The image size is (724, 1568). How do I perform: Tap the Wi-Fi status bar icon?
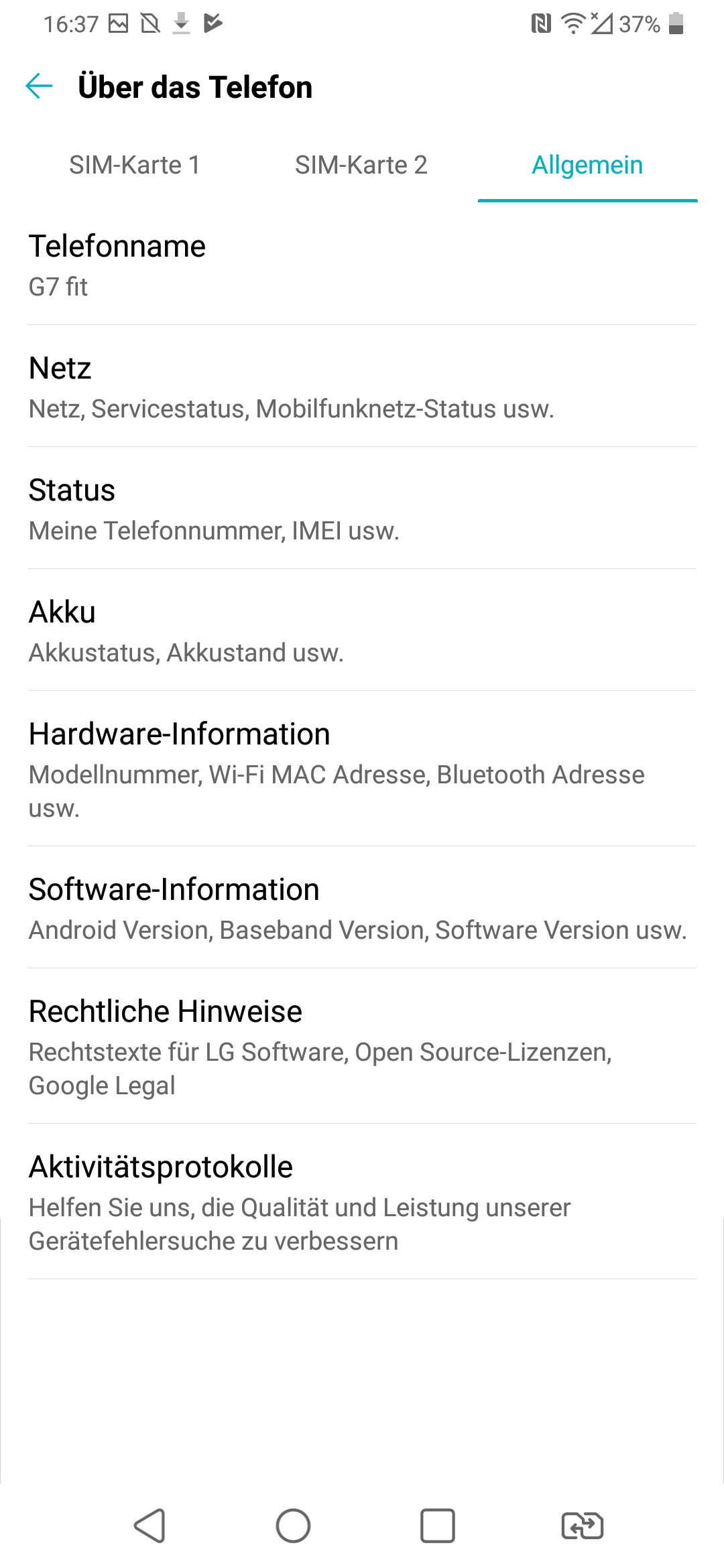click(572, 24)
